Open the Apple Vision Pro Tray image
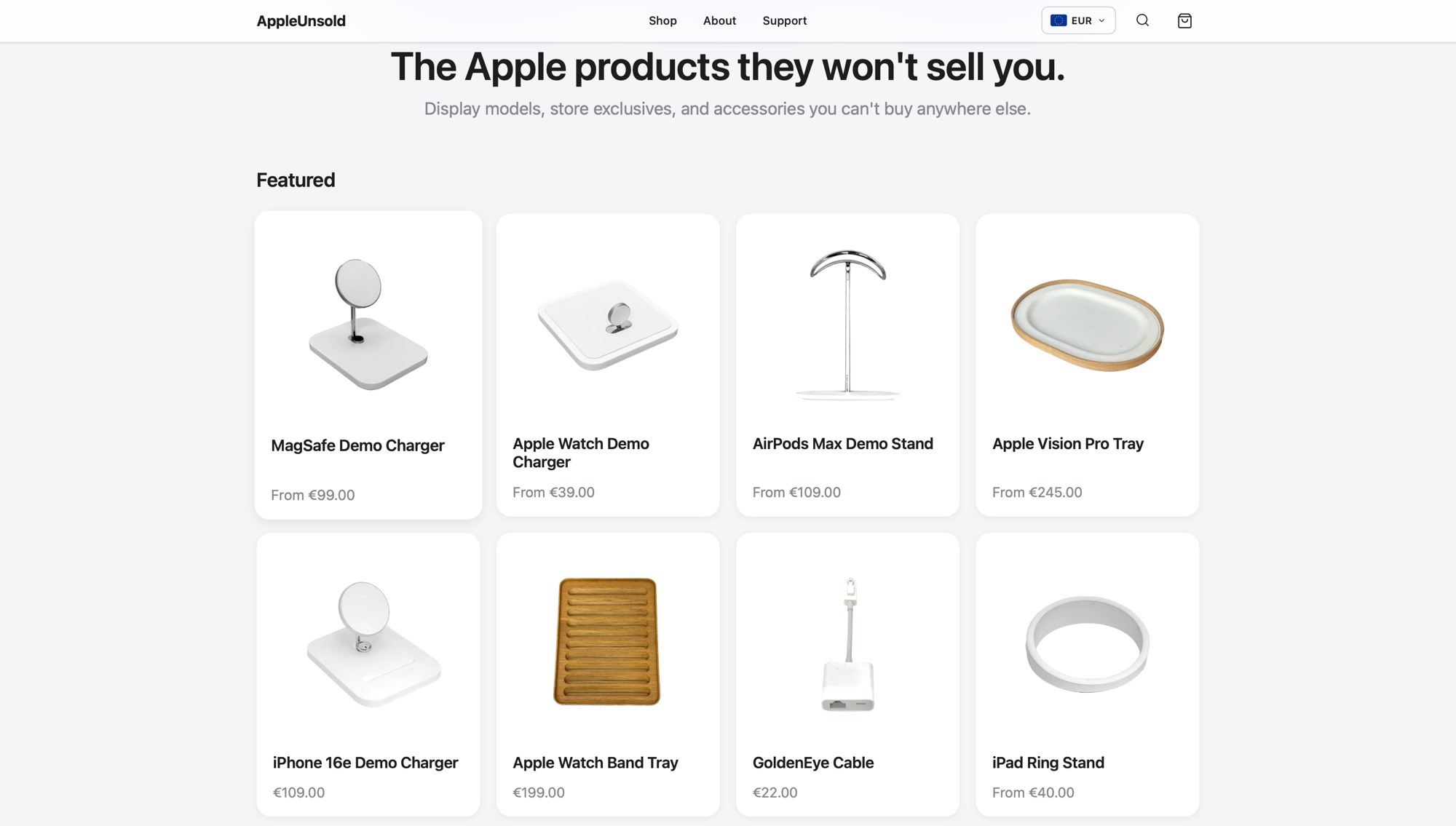Image resolution: width=1456 pixels, height=826 pixels. click(x=1087, y=325)
